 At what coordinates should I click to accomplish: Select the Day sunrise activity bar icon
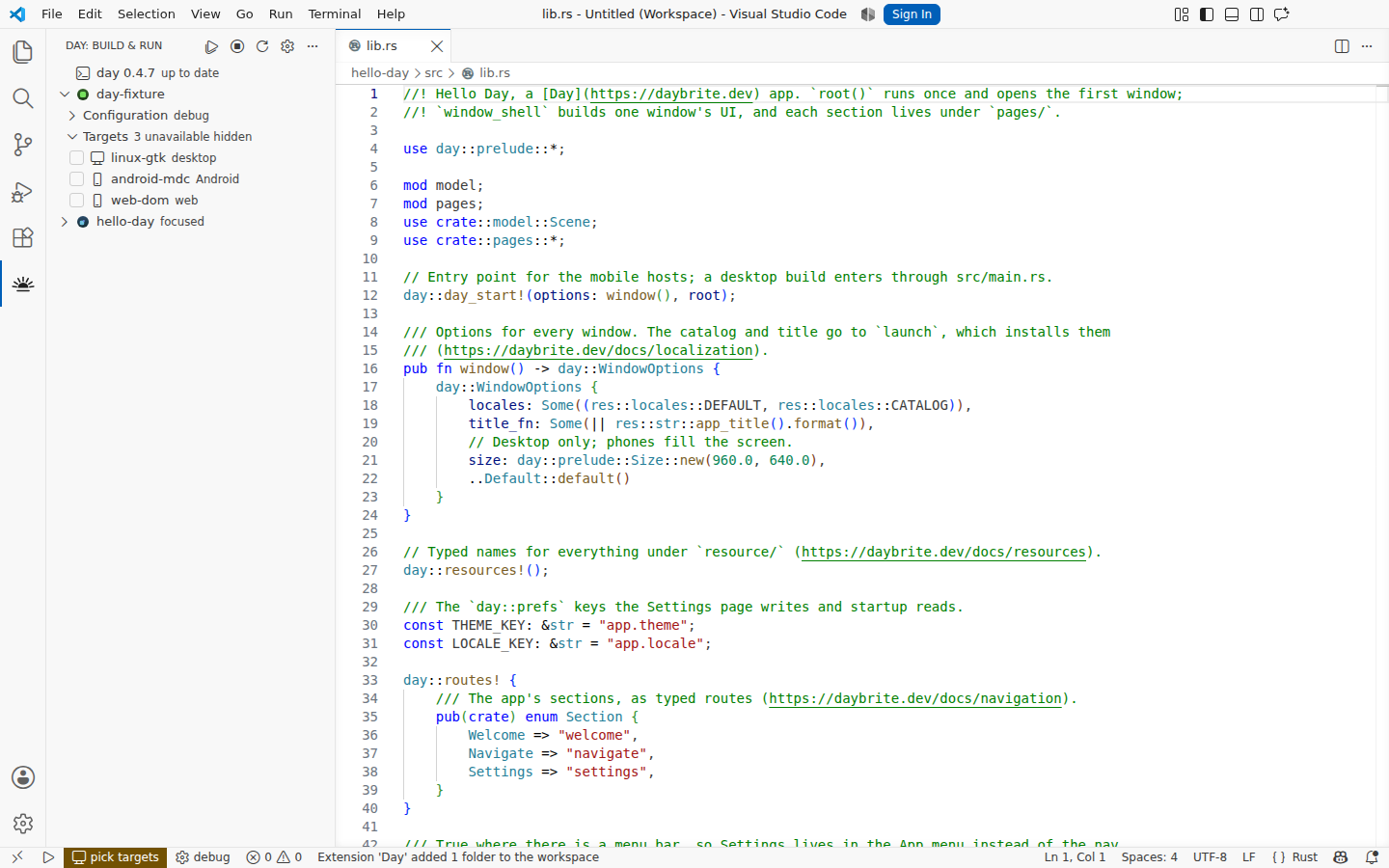point(23,284)
